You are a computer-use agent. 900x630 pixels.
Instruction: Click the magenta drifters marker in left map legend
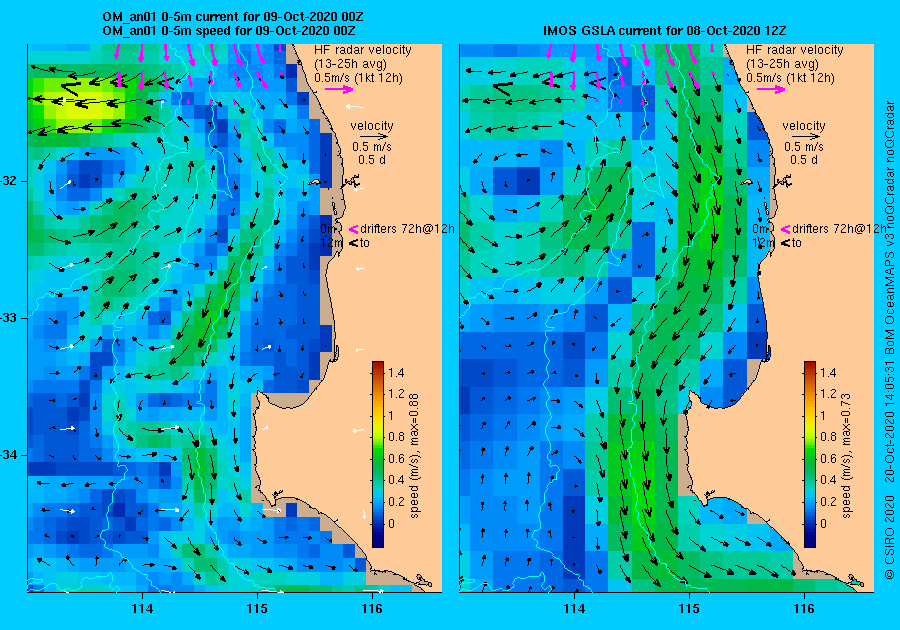click(353, 229)
